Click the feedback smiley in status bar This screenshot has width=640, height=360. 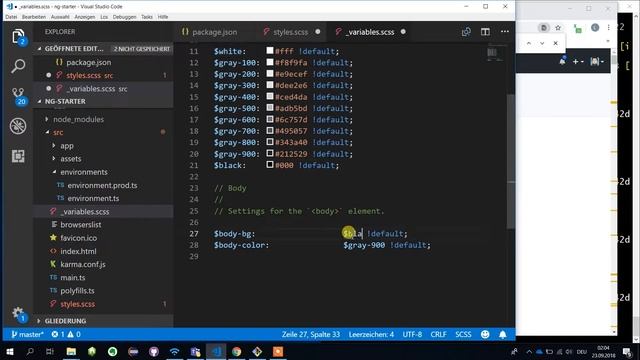[x=485, y=334]
